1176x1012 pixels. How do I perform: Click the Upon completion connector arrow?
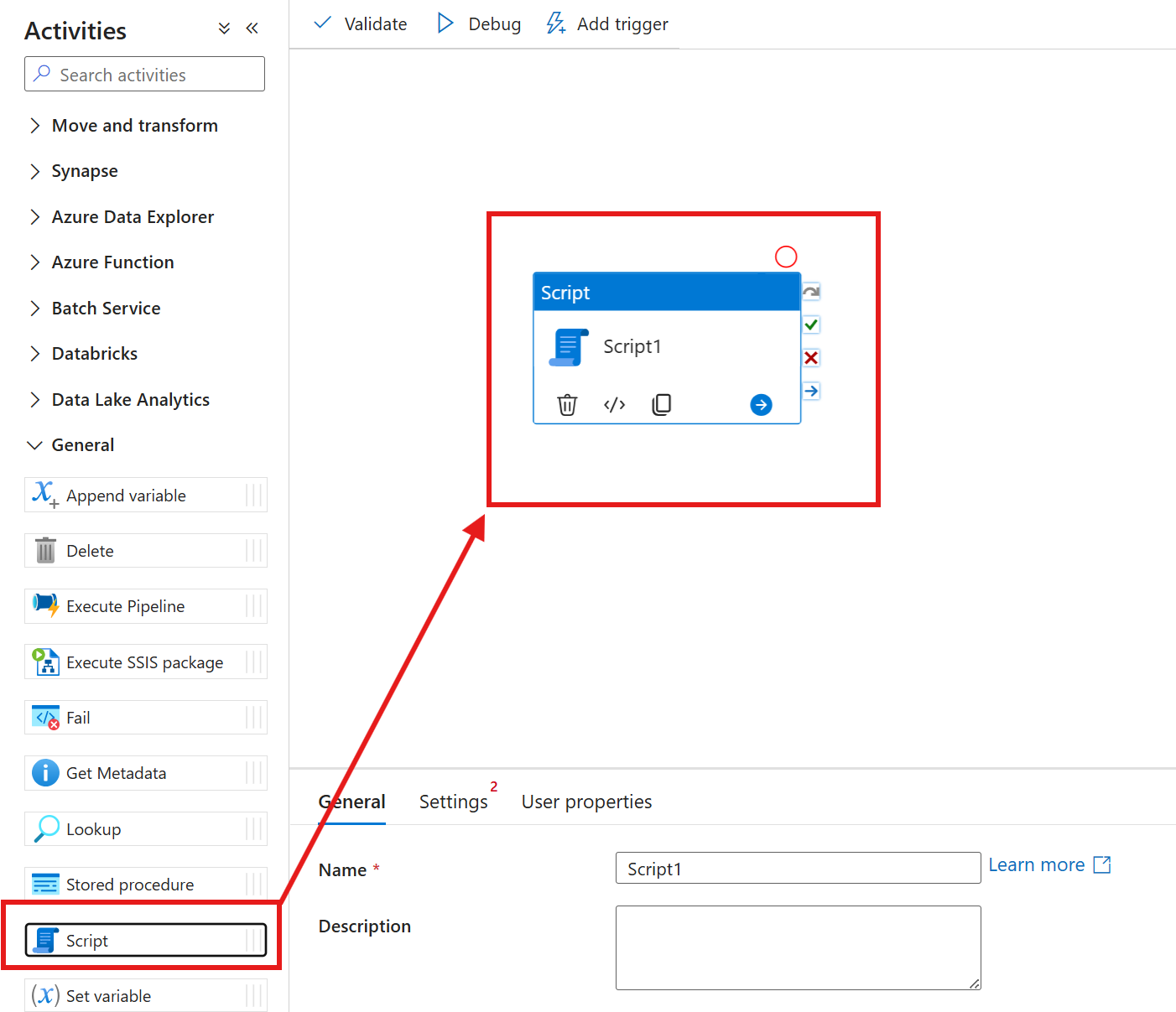(x=811, y=391)
